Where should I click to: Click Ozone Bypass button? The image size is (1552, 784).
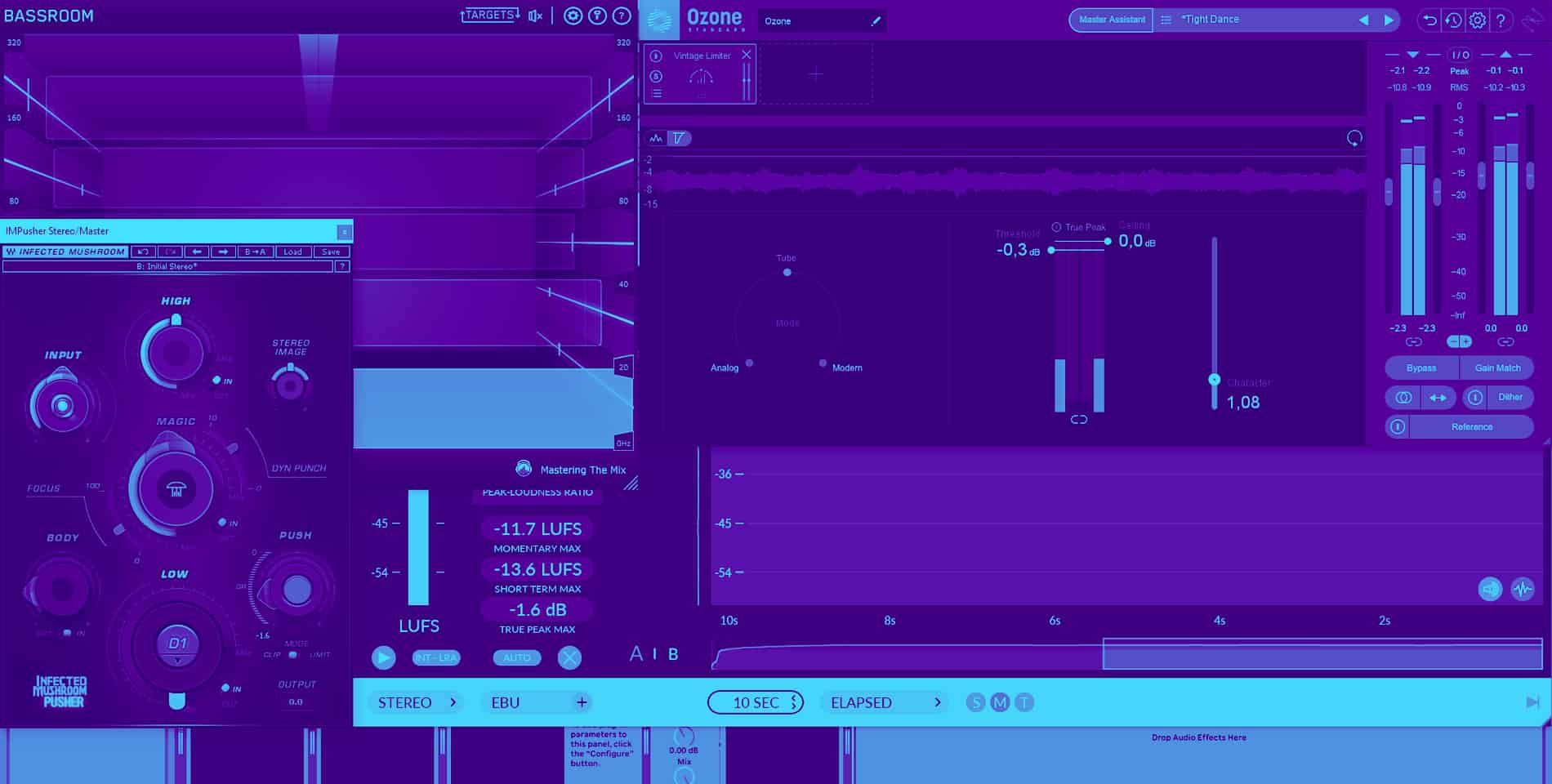point(1421,368)
